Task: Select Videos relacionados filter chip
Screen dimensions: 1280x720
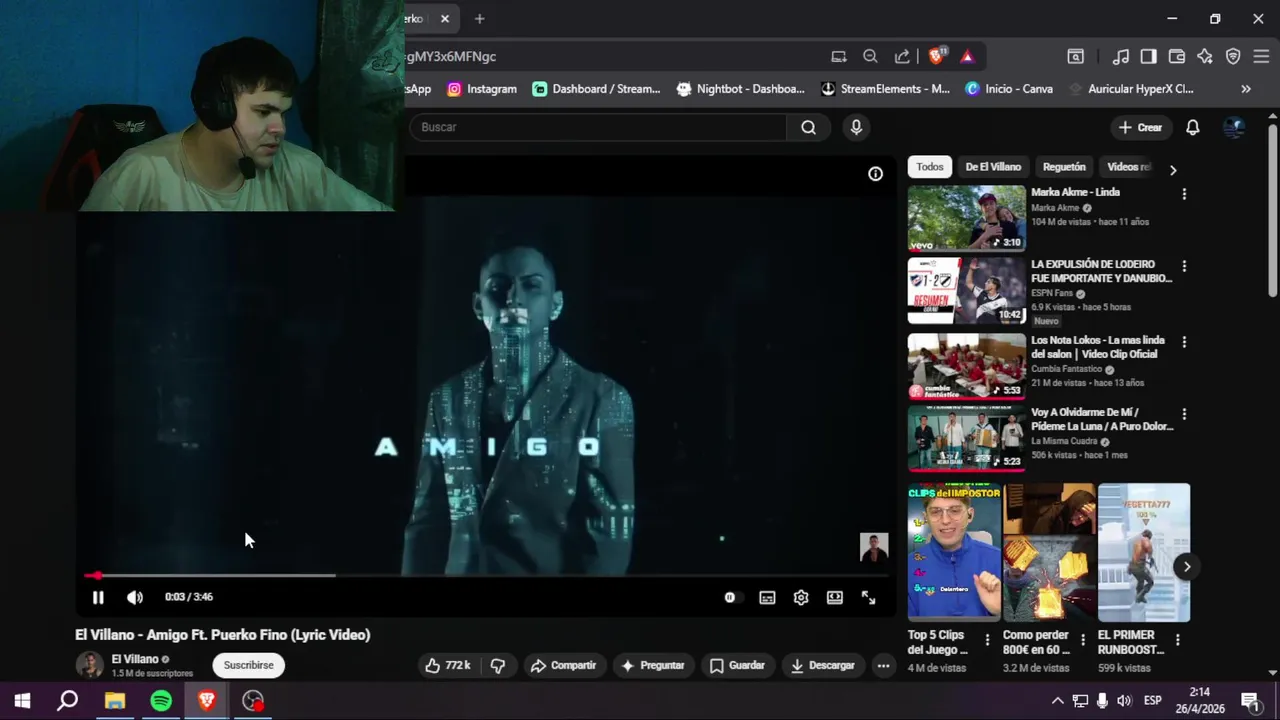Action: (x=1130, y=167)
